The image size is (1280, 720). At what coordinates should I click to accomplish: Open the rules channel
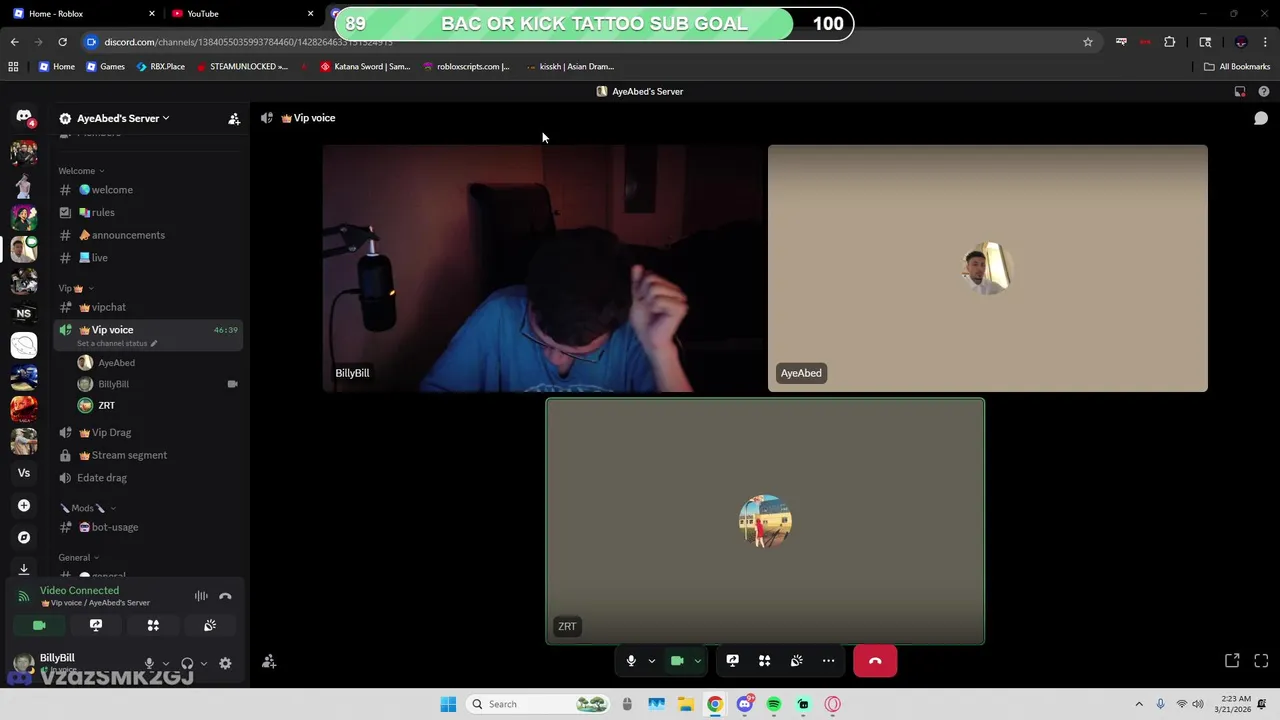pyautogui.click(x=148, y=212)
